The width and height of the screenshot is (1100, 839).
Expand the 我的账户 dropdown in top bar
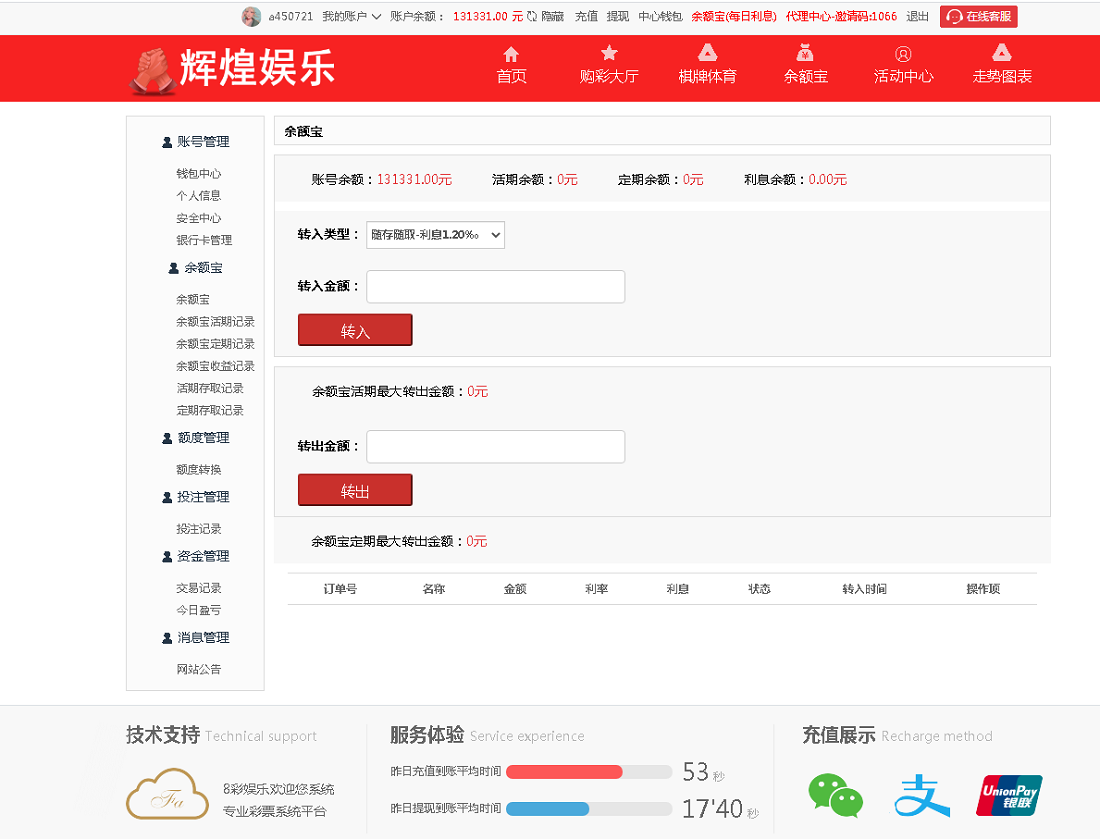click(x=345, y=16)
